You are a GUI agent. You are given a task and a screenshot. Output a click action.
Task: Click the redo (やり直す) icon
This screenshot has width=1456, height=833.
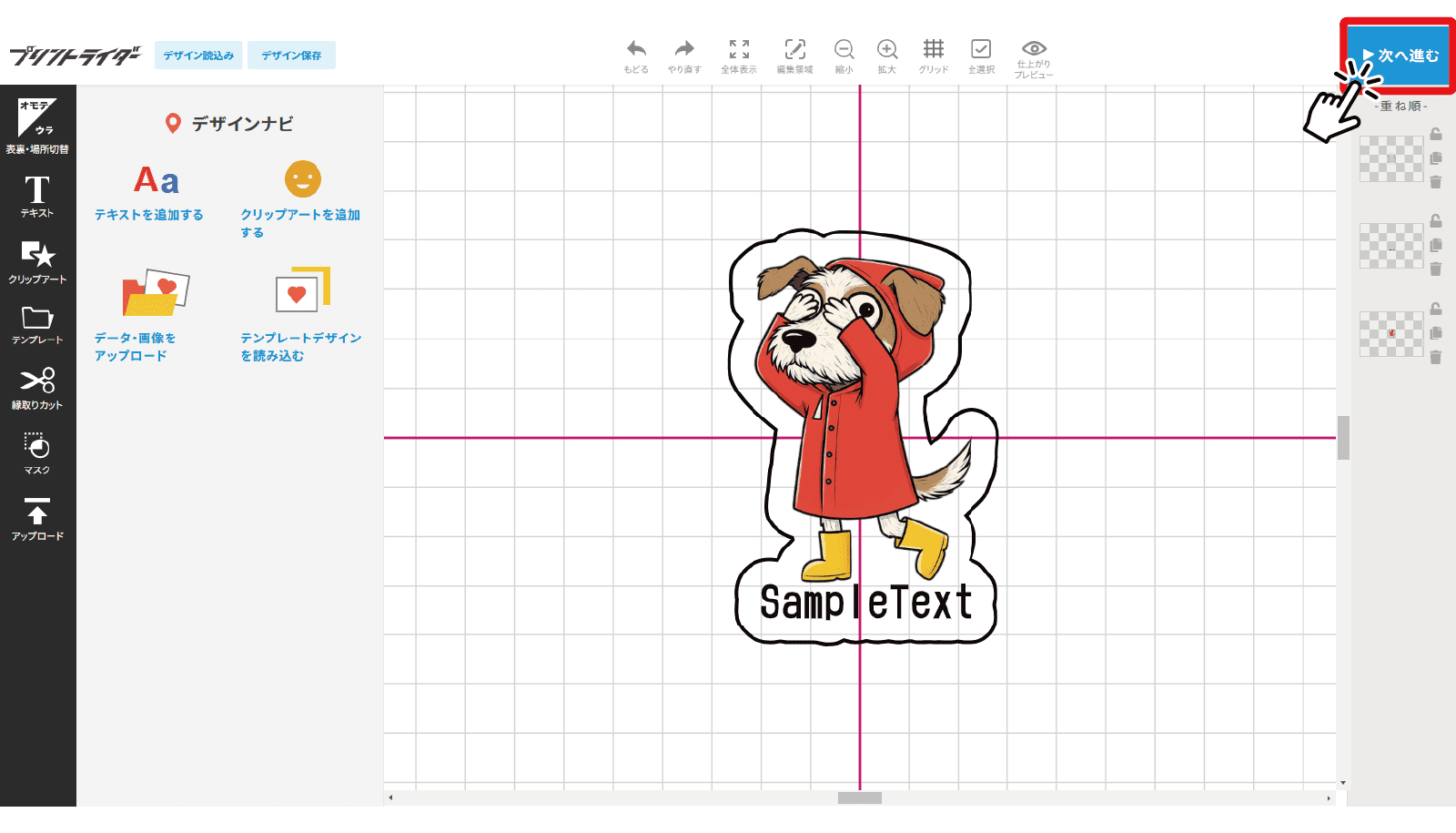click(x=684, y=50)
